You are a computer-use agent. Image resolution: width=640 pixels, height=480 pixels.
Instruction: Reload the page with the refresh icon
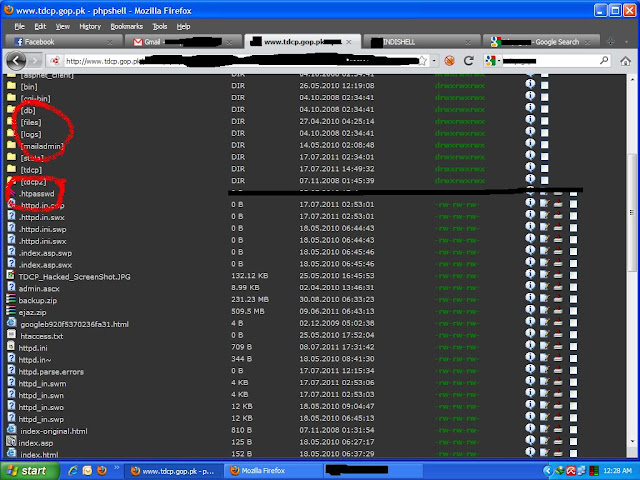(469, 61)
